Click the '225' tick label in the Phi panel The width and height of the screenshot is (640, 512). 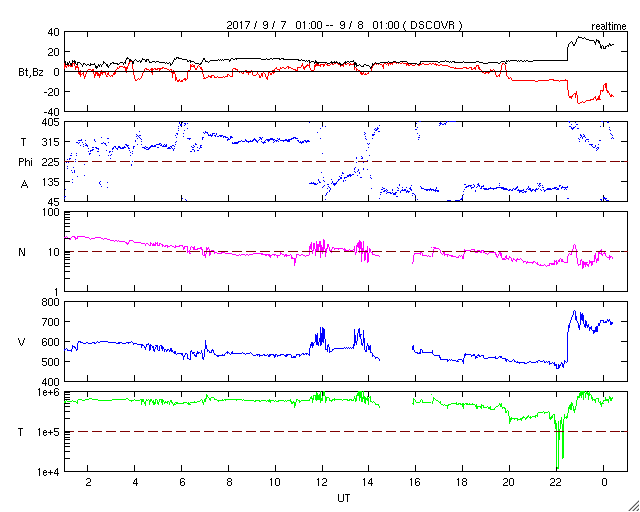[x=51, y=162]
